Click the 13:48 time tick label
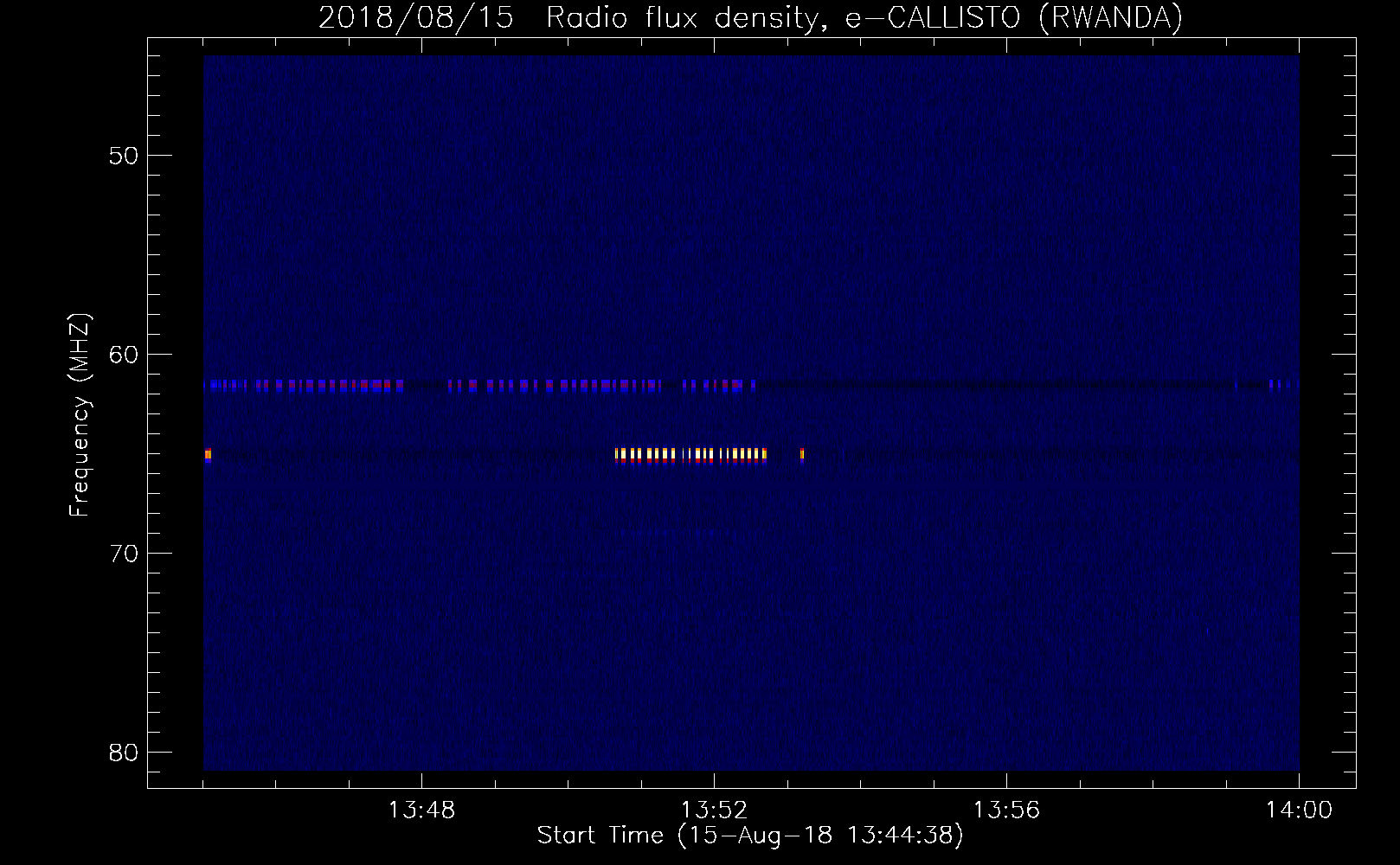Screen dimensions: 1400x865 (x=421, y=811)
